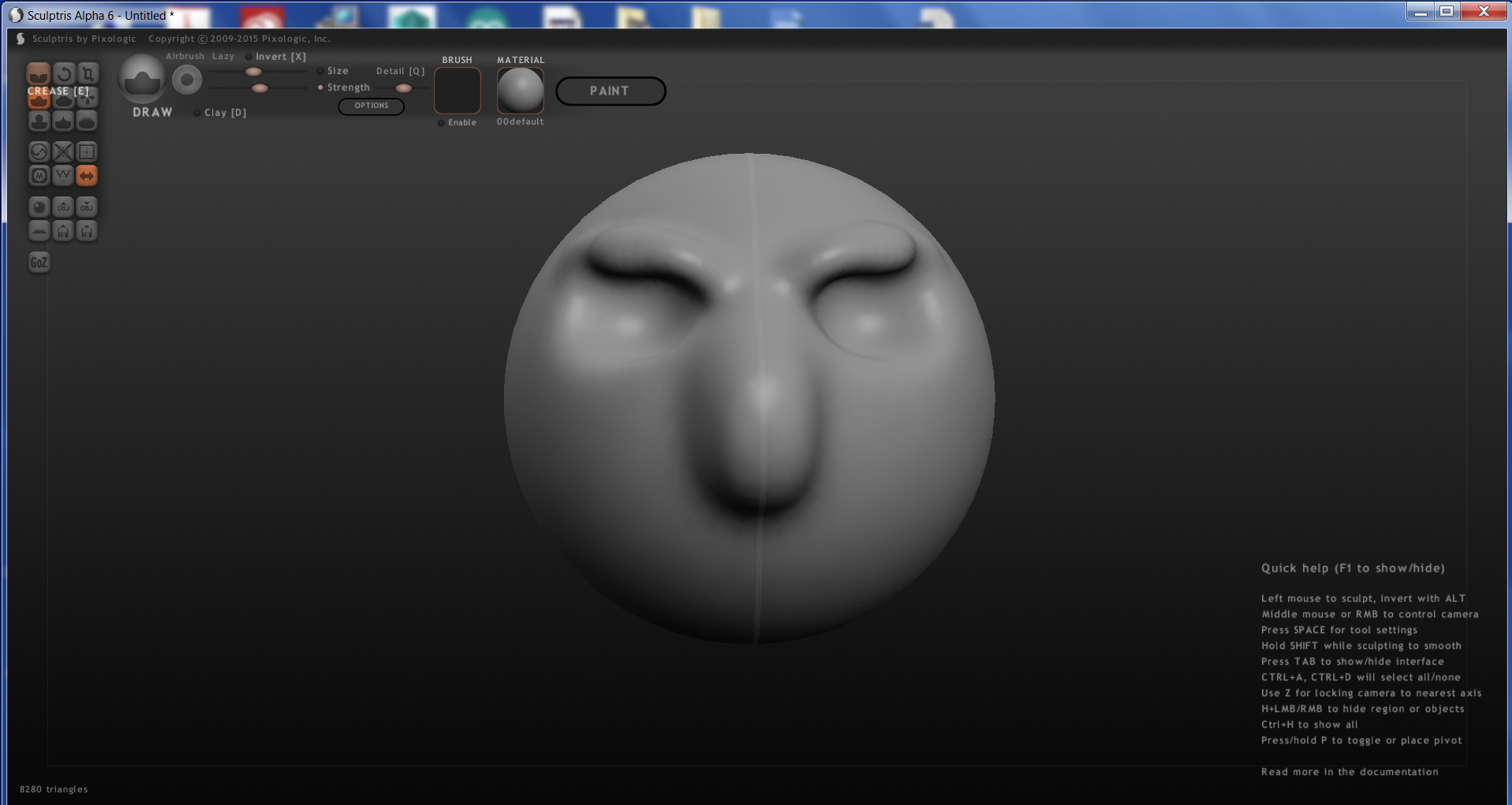Image resolution: width=1512 pixels, height=805 pixels.
Task: Click the Reduce selected icon
Action: [x=64, y=151]
